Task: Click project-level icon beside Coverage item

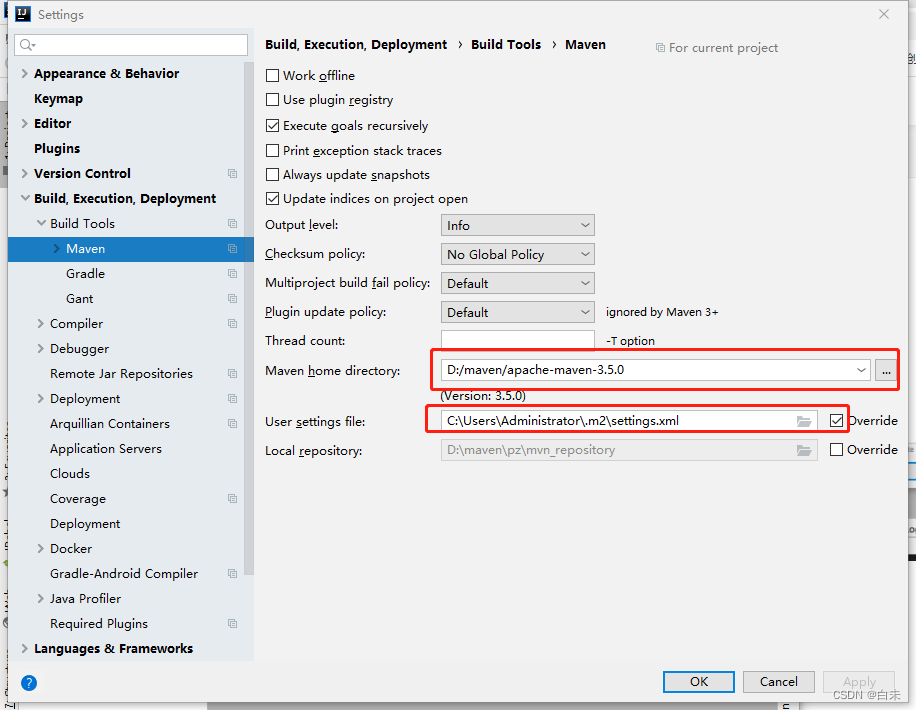Action: pos(232,499)
